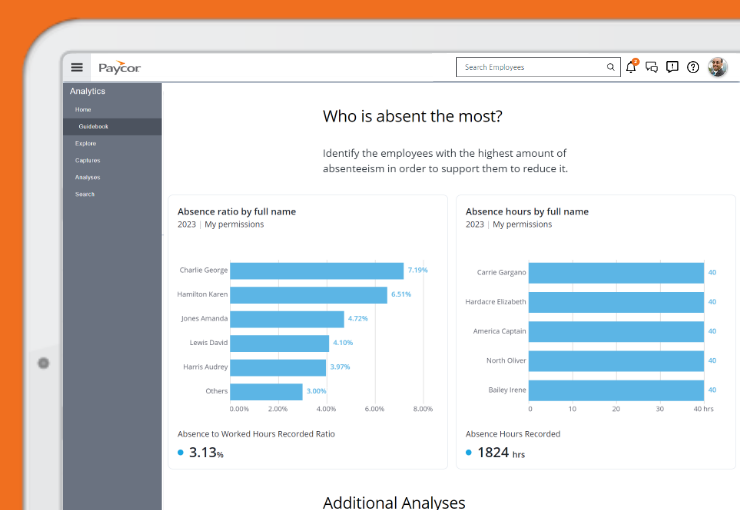Click the Absence Hours Recorded label
The height and width of the screenshot is (510, 740).
pyautogui.click(x=513, y=434)
